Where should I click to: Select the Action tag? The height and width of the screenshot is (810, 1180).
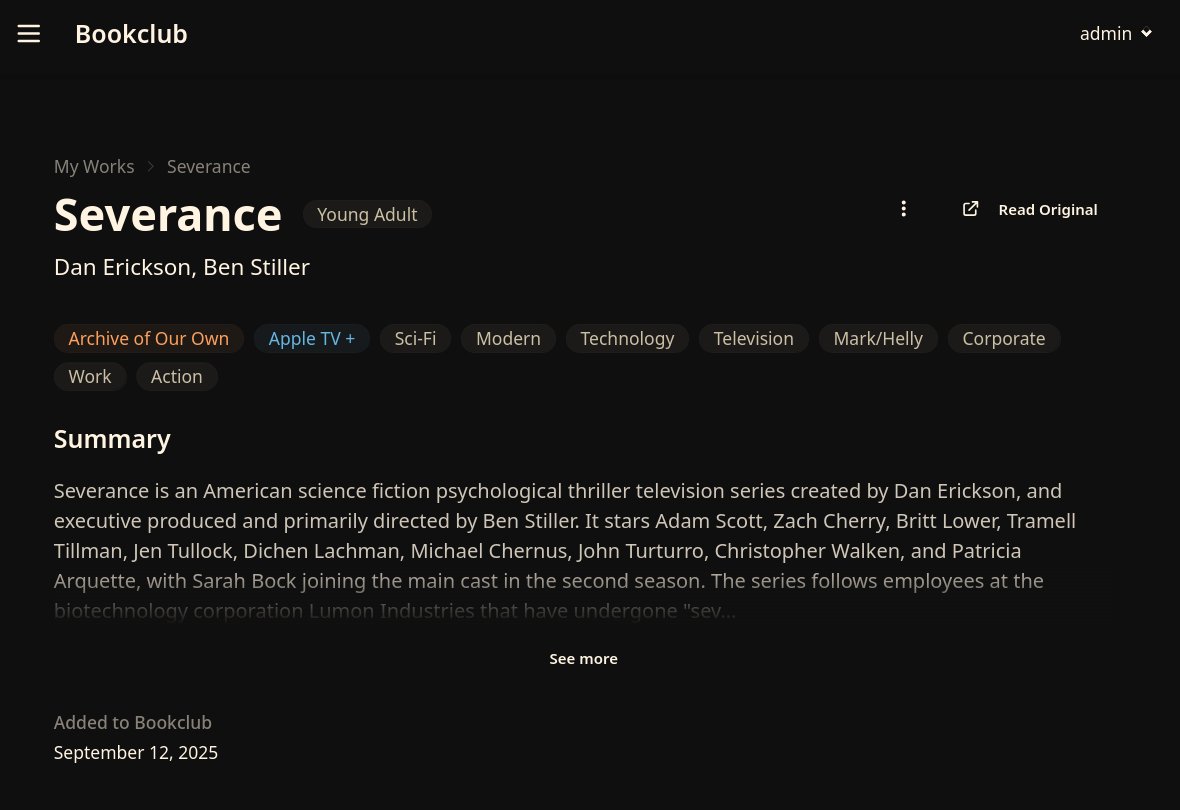pos(177,376)
